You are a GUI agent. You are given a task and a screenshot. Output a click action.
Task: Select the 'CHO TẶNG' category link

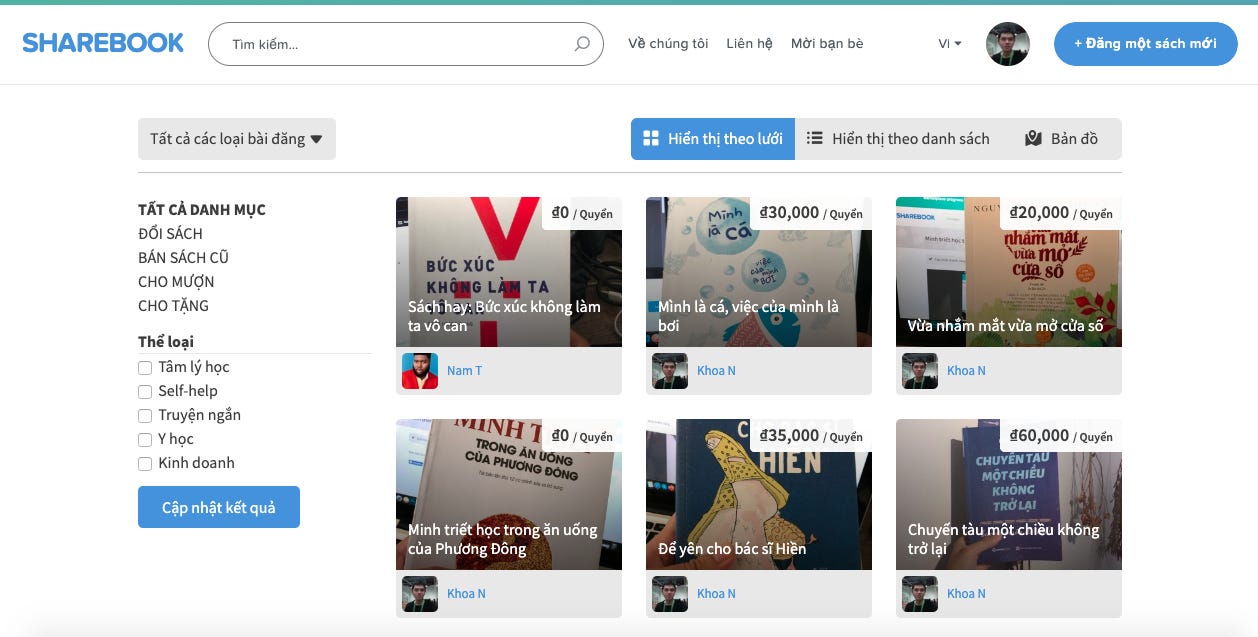click(172, 305)
